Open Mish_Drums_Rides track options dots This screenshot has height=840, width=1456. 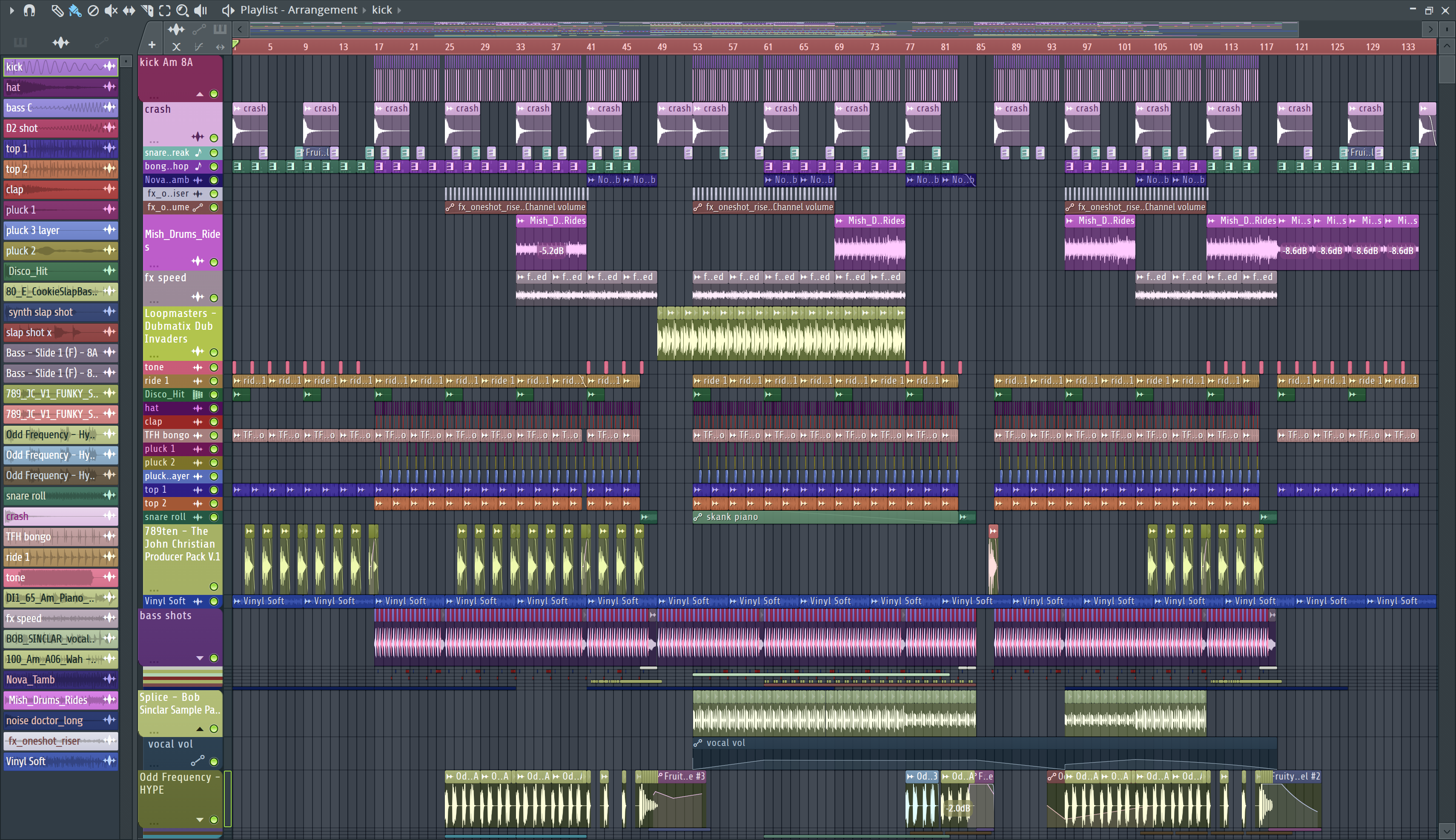[154, 266]
